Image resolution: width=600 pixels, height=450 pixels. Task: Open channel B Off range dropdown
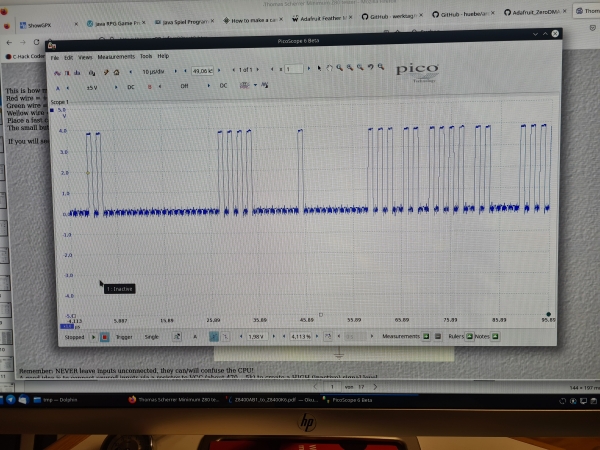click(x=183, y=86)
